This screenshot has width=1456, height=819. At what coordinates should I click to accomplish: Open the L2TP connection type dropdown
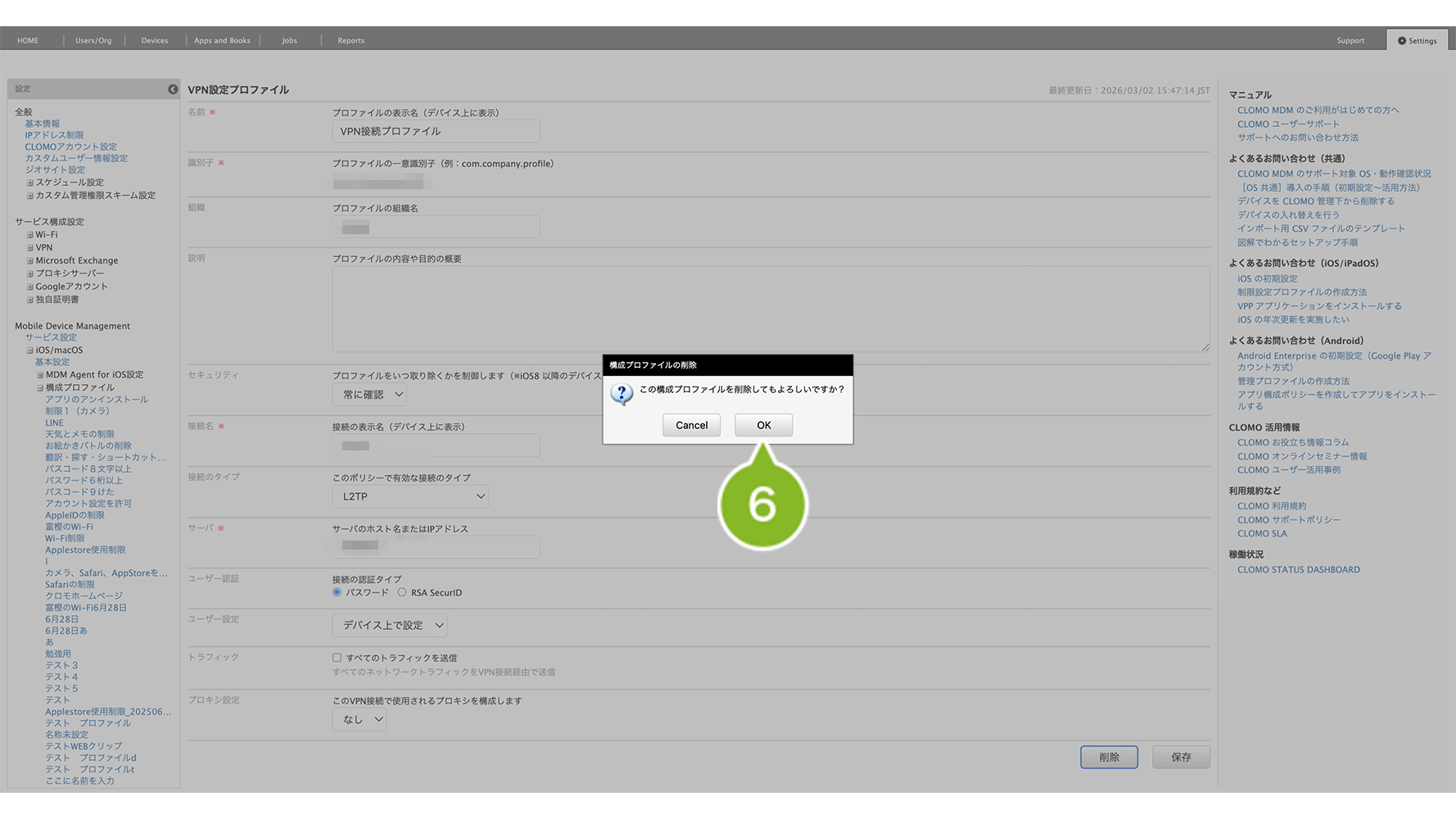click(410, 496)
